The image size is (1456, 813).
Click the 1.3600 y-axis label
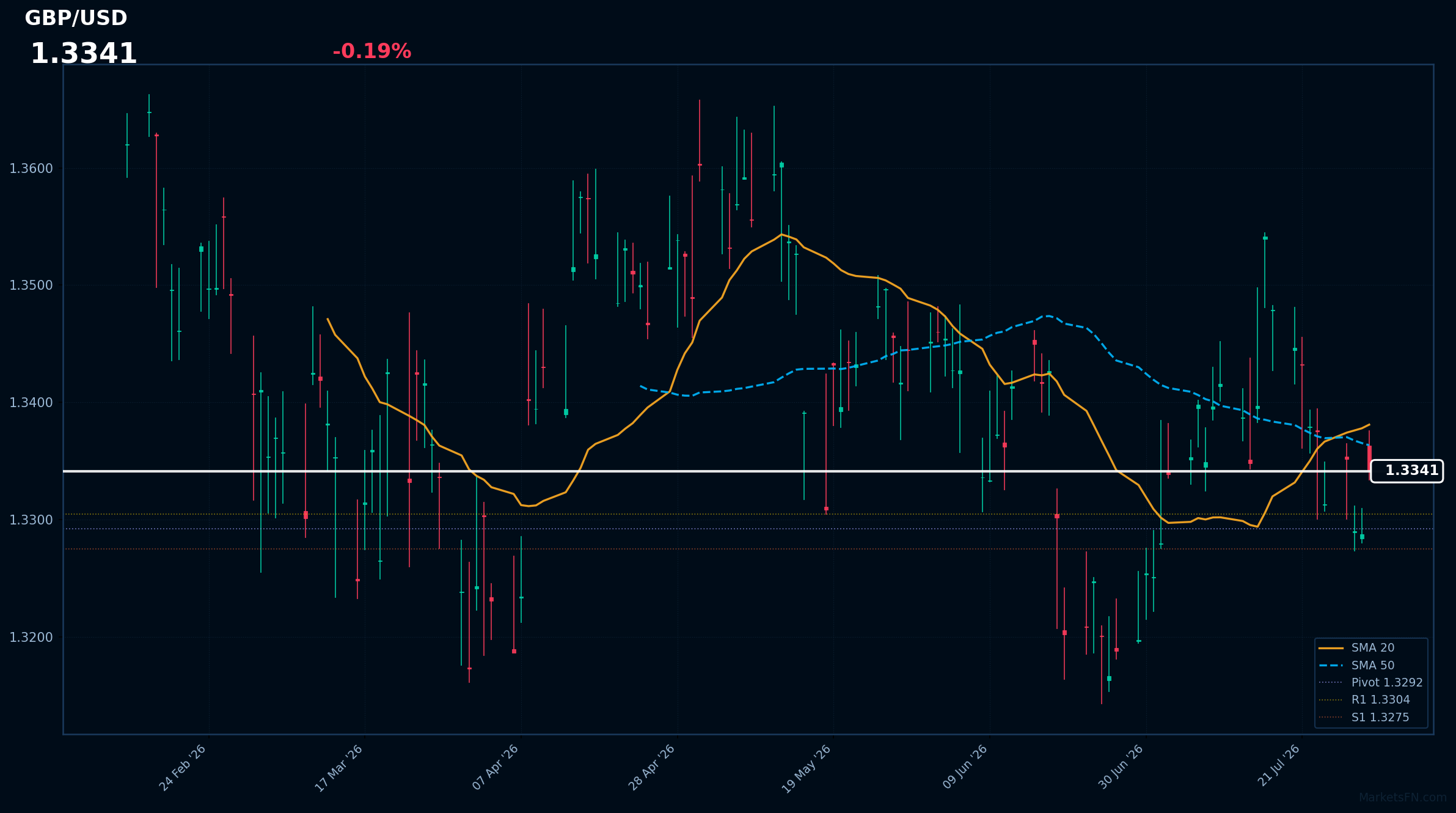31,169
